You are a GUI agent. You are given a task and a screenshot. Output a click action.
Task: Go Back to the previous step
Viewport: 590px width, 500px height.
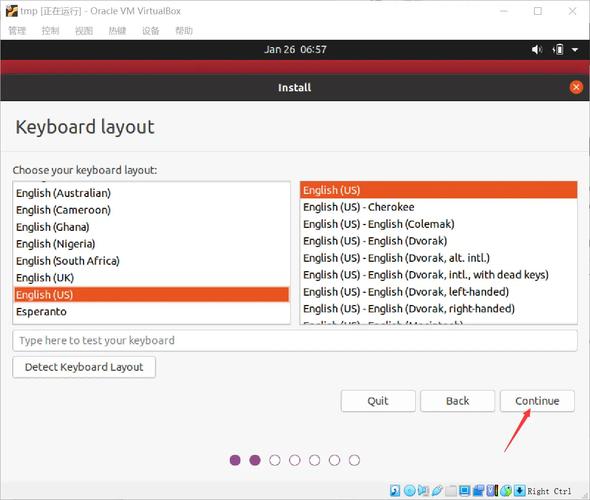click(x=458, y=401)
